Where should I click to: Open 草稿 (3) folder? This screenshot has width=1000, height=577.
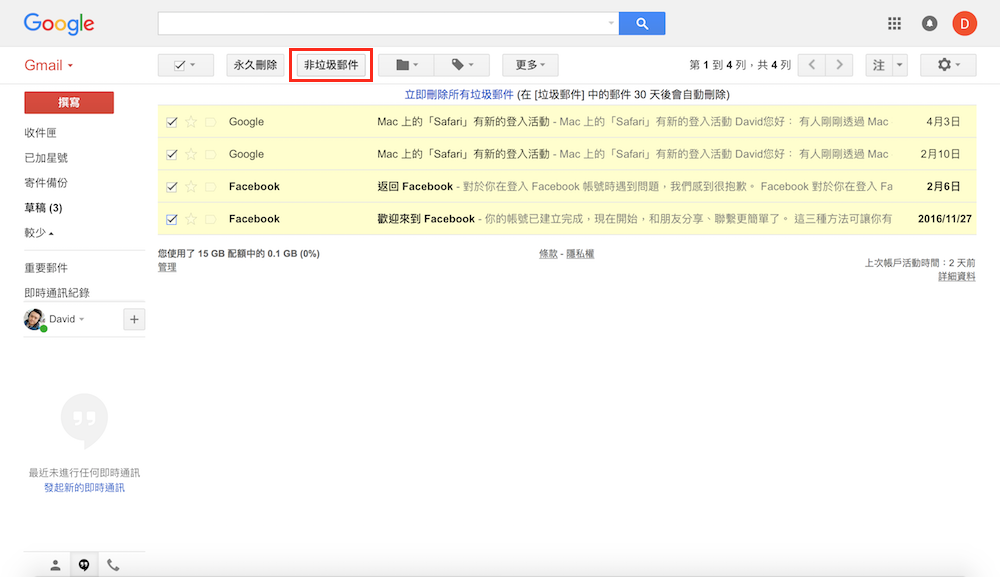point(44,208)
